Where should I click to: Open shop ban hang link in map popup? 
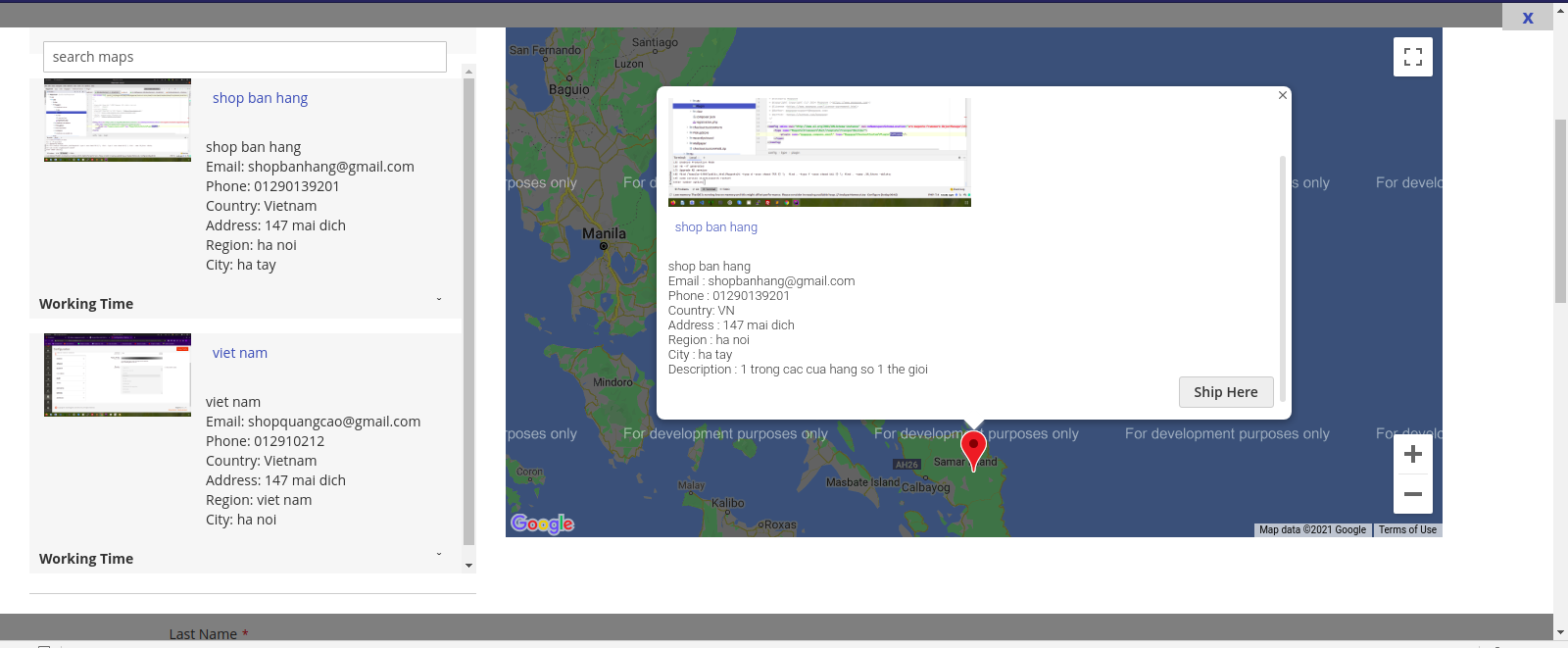tap(715, 227)
